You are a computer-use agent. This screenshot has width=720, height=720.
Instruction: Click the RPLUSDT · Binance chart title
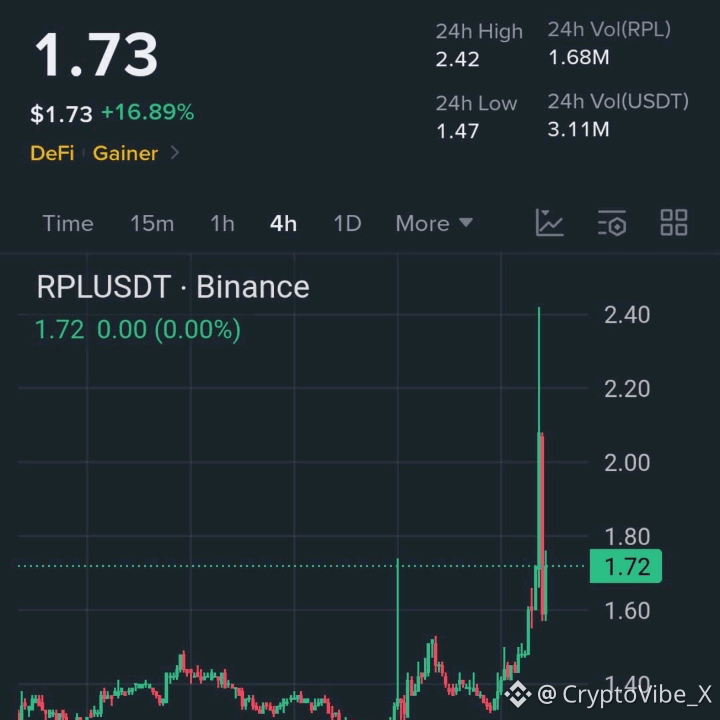pos(173,287)
